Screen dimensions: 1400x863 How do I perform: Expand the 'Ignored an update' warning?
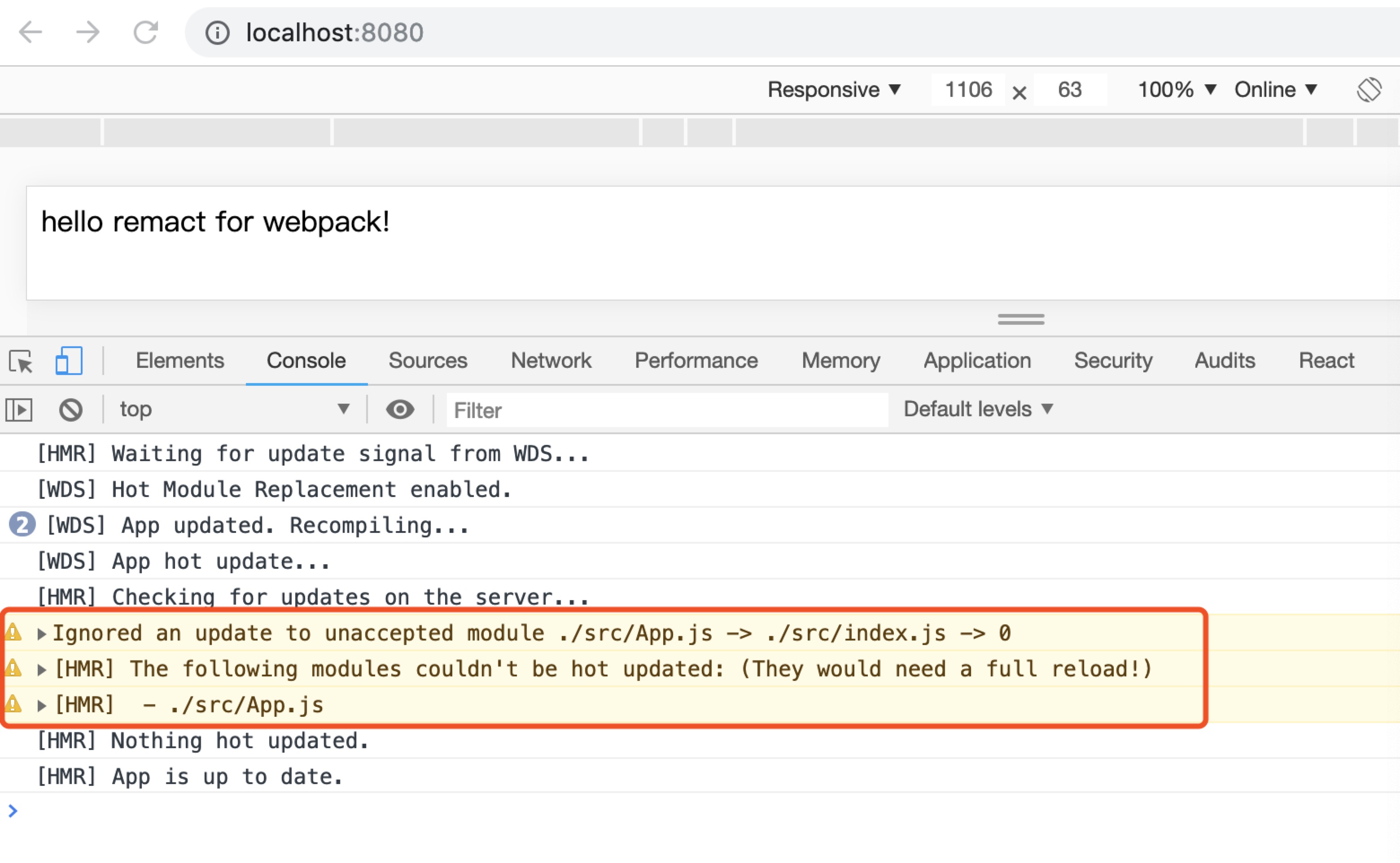click(x=41, y=633)
